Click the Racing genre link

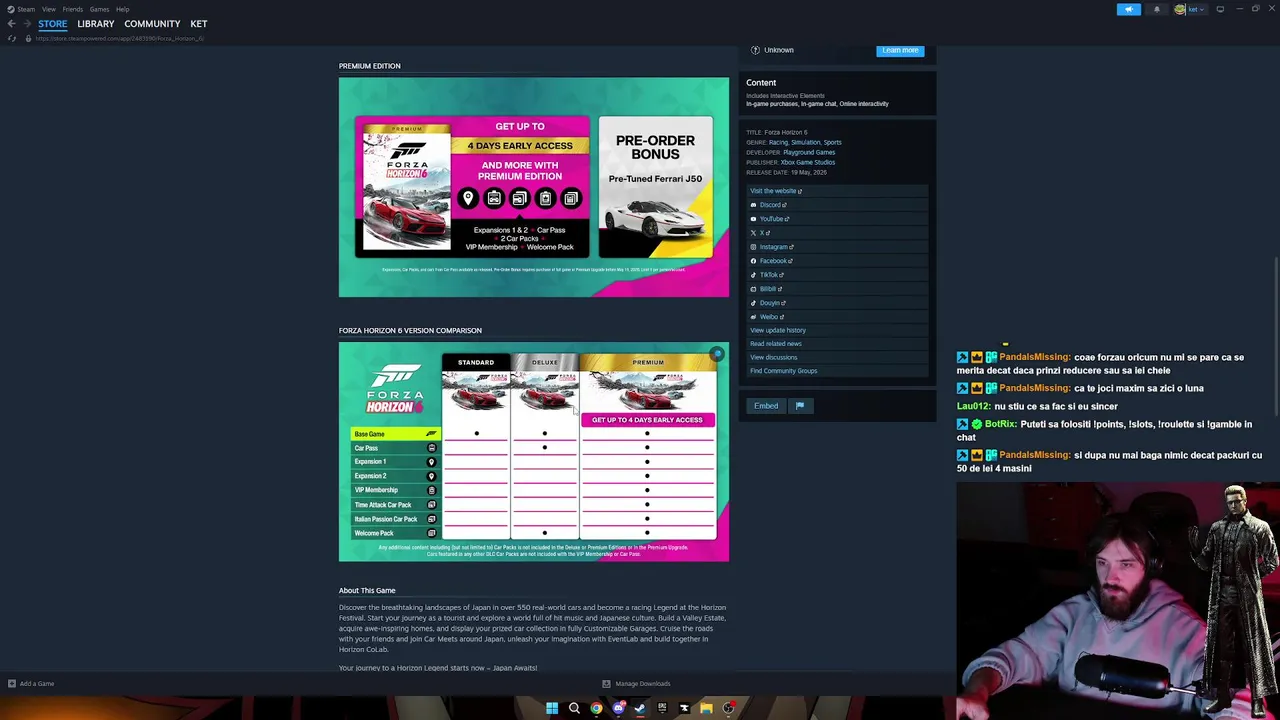(x=778, y=142)
